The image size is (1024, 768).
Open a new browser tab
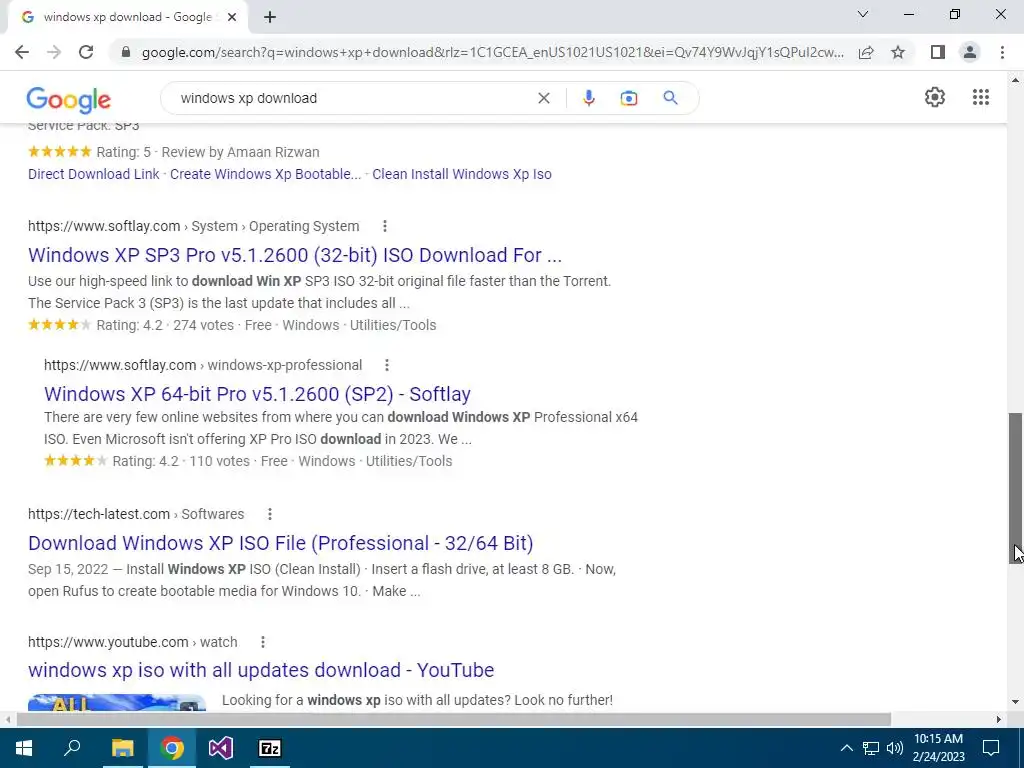pyautogui.click(x=270, y=17)
